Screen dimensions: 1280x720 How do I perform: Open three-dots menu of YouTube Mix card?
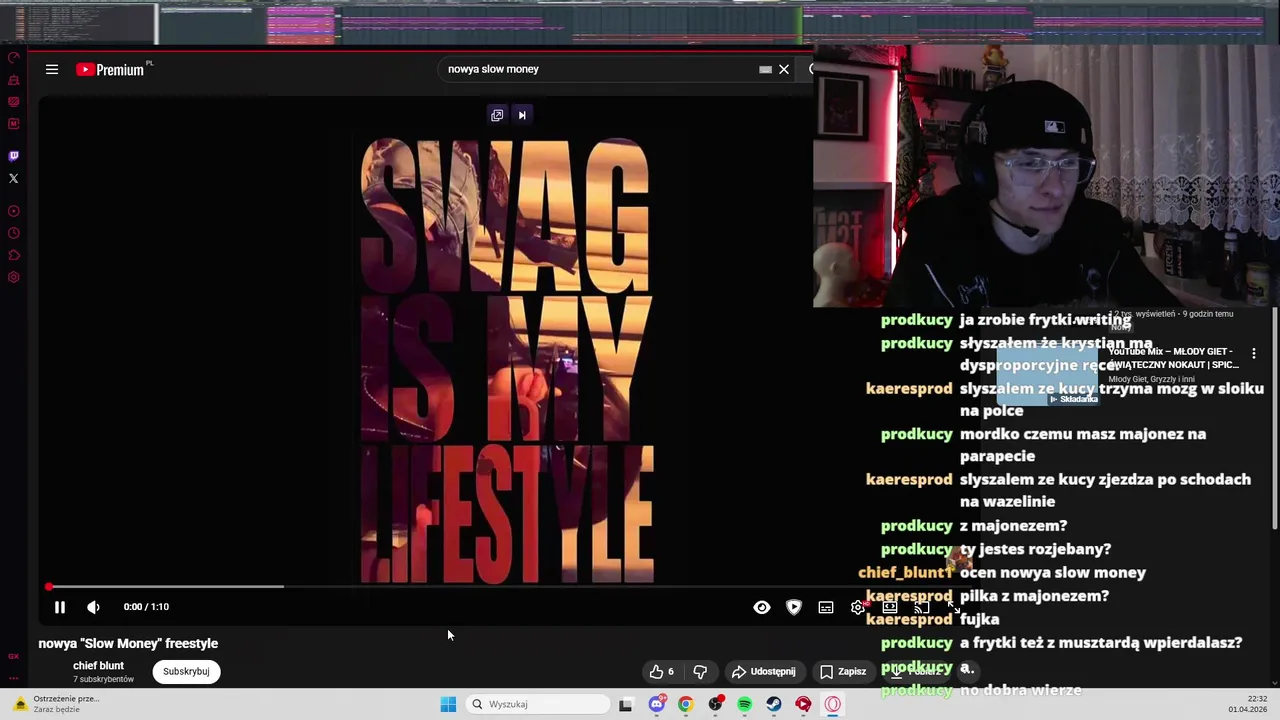click(x=1254, y=353)
